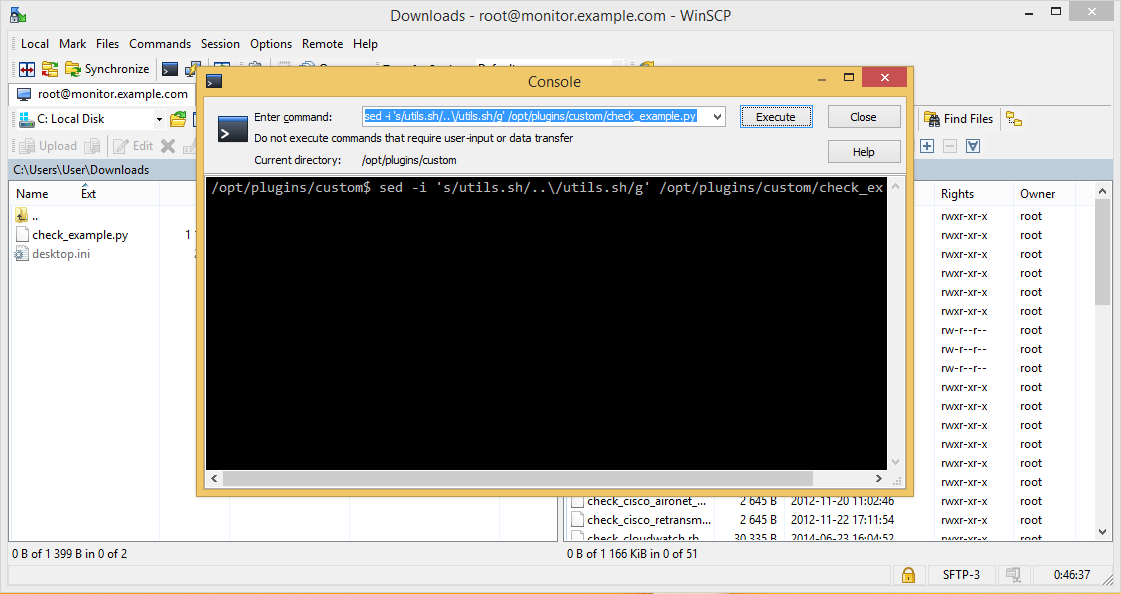This screenshot has width=1121, height=594.
Task: Click the lock icon in status bar
Action: click(908, 575)
